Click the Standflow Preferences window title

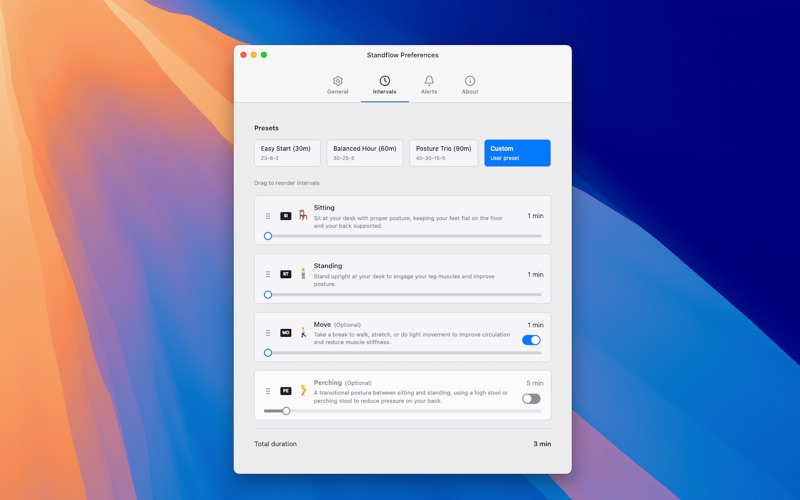(403, 55)
